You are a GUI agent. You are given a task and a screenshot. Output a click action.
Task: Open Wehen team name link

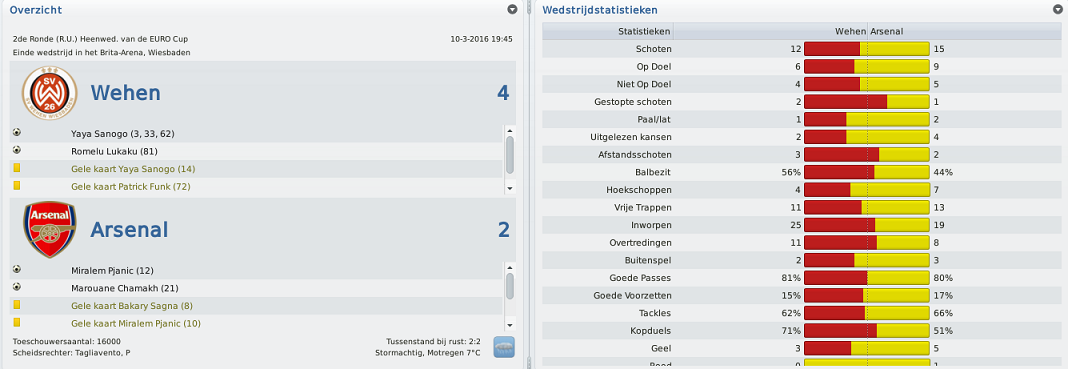pyautogui.click(x=125, y=93)
